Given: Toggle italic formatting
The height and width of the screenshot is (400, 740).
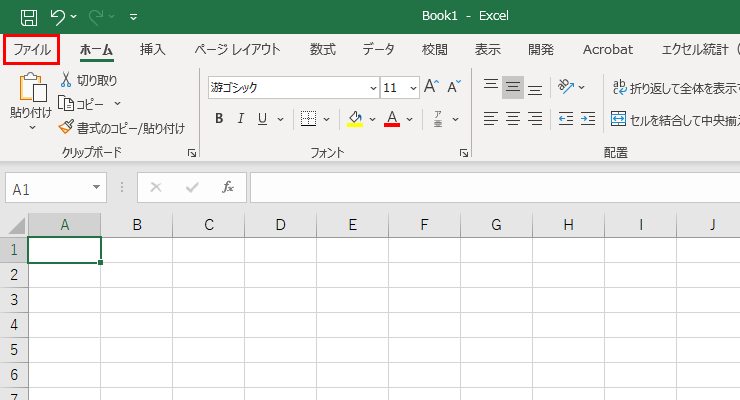Looking at the screenshot, I should pos(241,119).
